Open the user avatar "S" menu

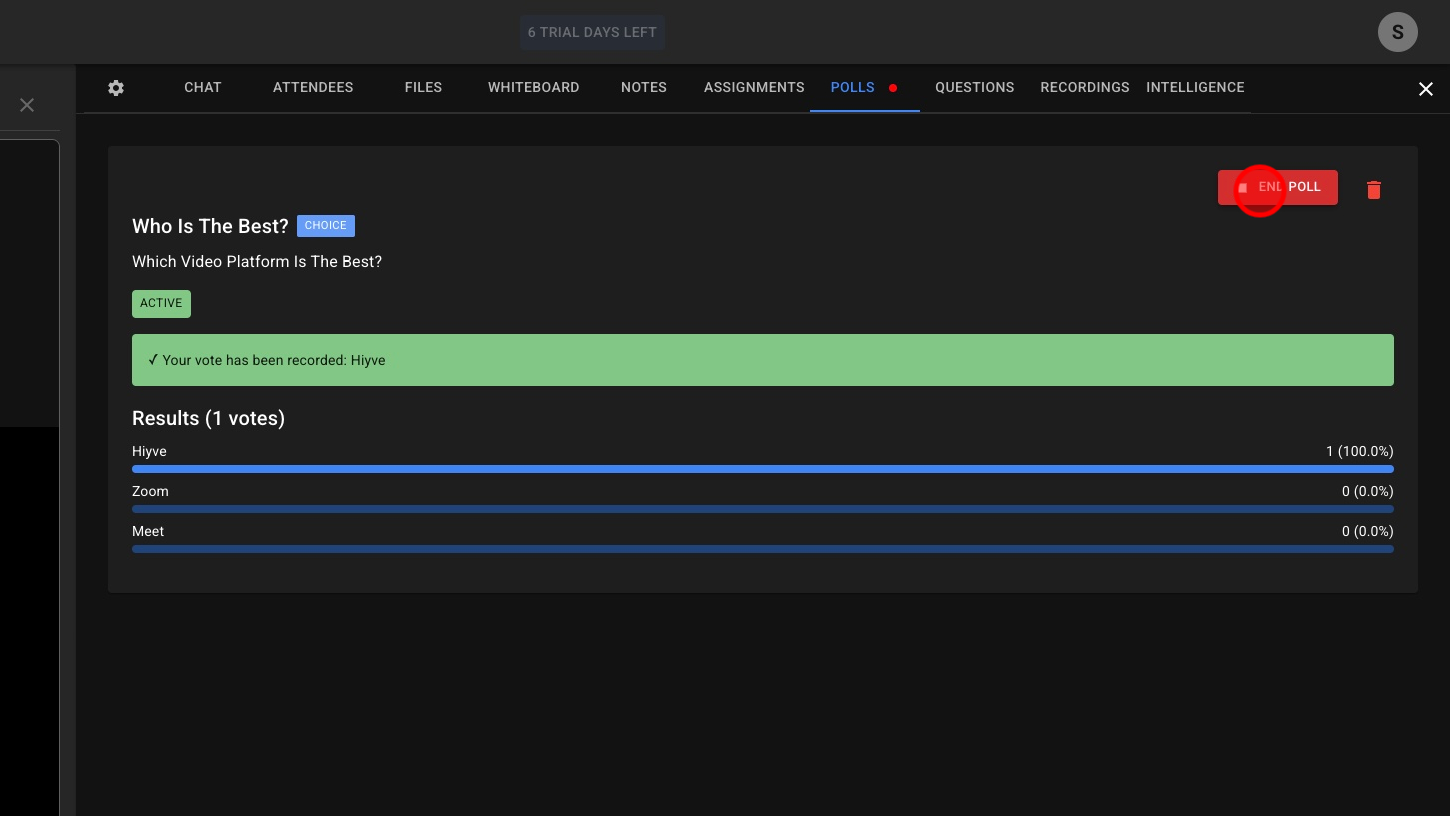[x=1397, y=32]
